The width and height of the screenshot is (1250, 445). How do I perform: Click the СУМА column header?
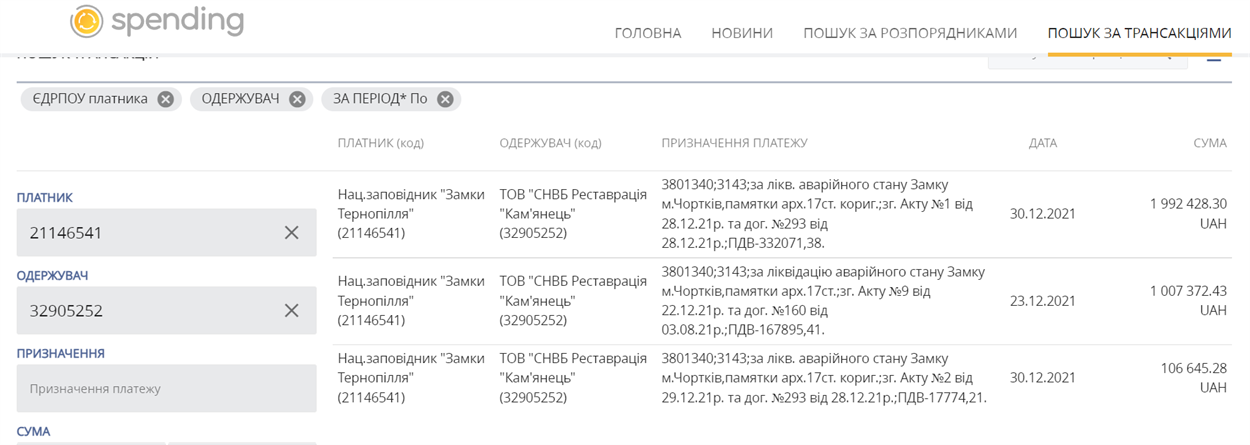tap(1210, 143)
